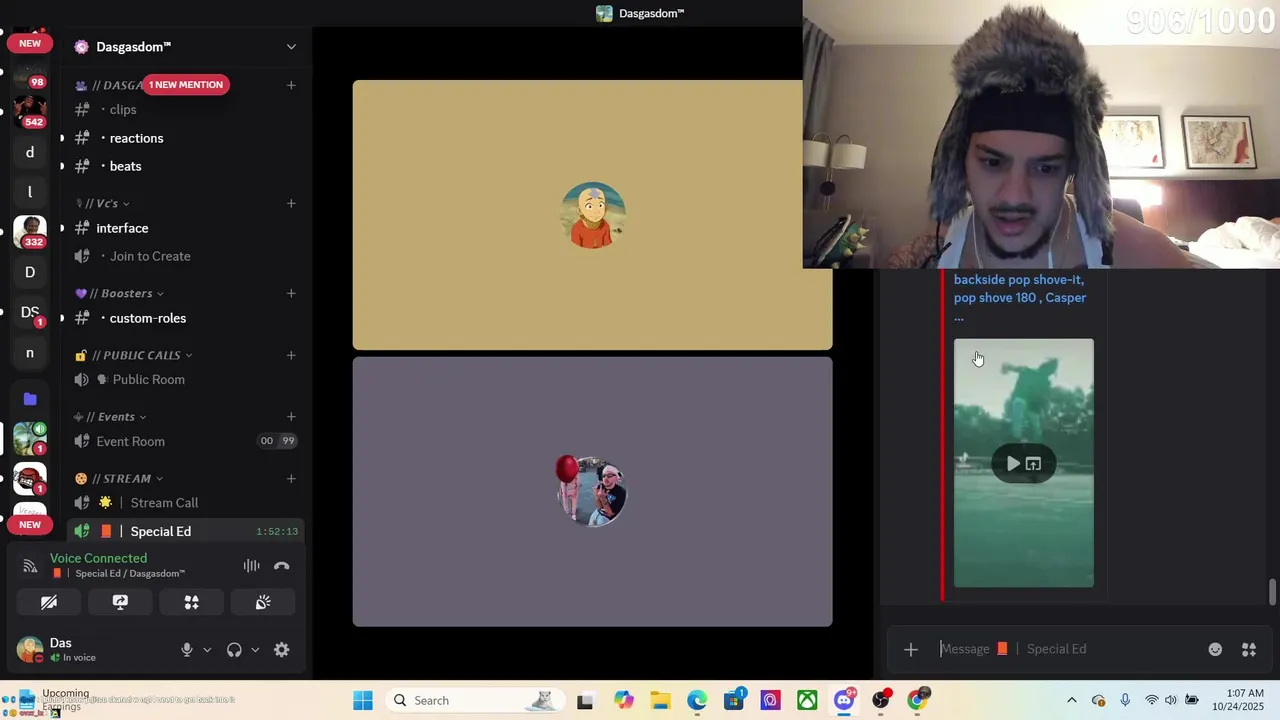This screenshot has height=720, width=1280.
Task: Add channel to // PUBLIC CALLS category
Action: [x=291, y=355]
